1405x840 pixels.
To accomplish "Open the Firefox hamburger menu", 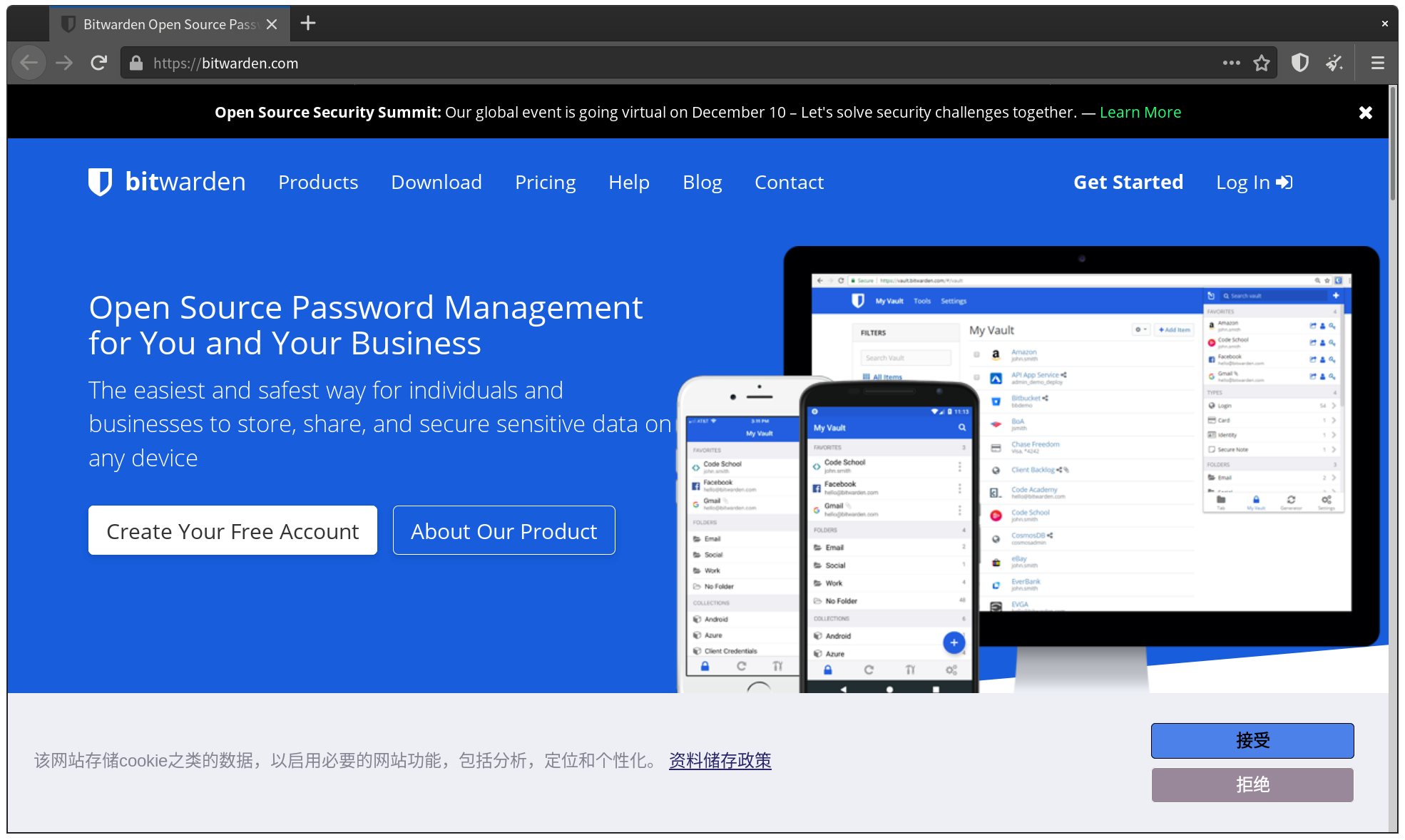I will coord(1377,63).
